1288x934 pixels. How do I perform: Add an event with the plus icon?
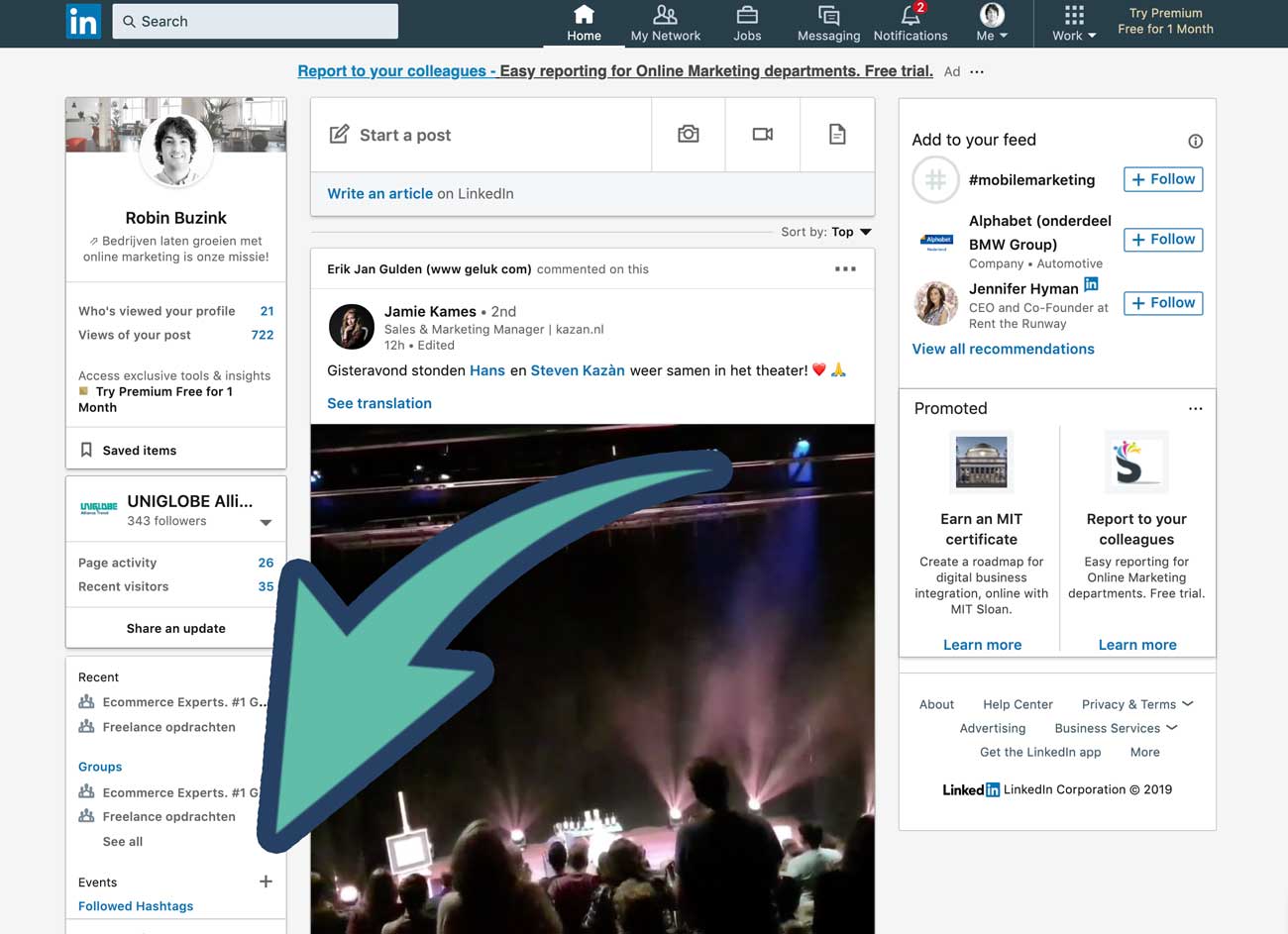point(266,882)
